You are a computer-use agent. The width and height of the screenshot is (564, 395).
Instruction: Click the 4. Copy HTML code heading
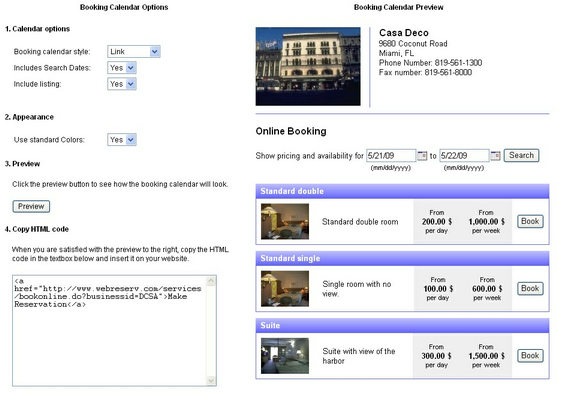[37, 230]
